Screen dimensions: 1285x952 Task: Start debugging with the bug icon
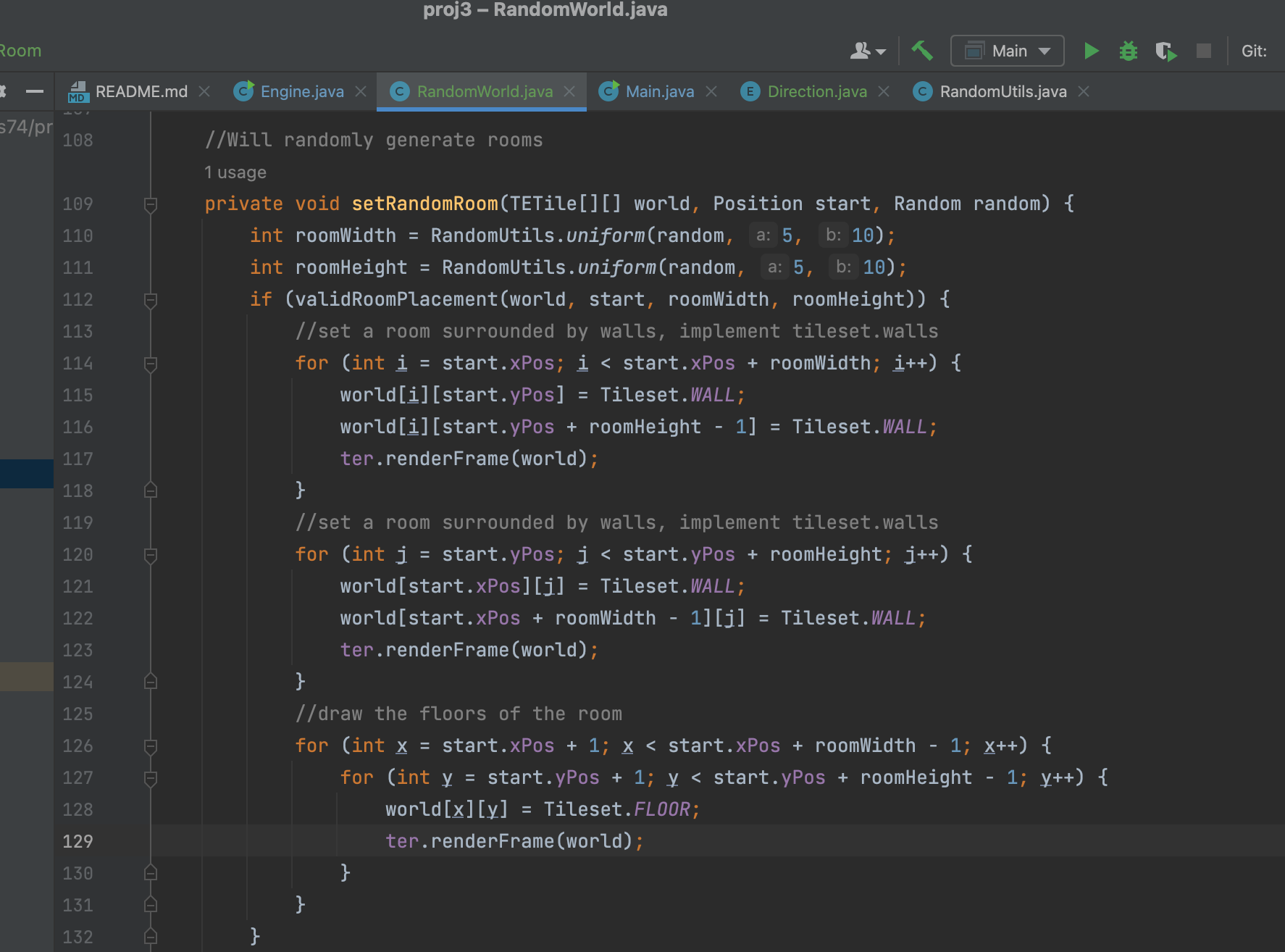click(1128, 51)
